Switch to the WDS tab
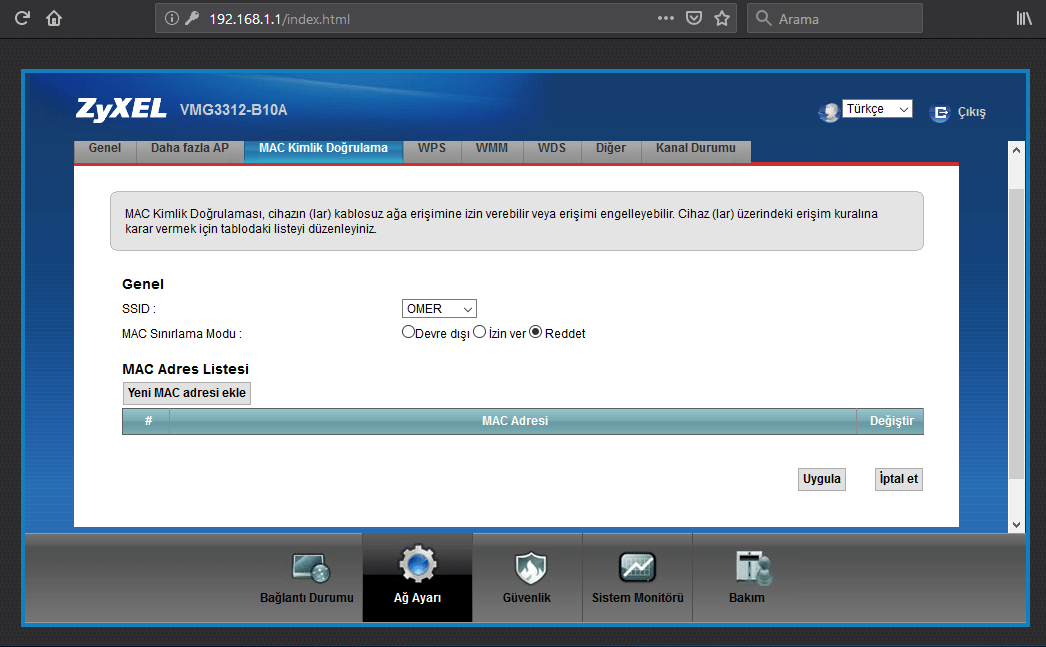The height and width of the screenshot is (647, 1046). (552, 149)
